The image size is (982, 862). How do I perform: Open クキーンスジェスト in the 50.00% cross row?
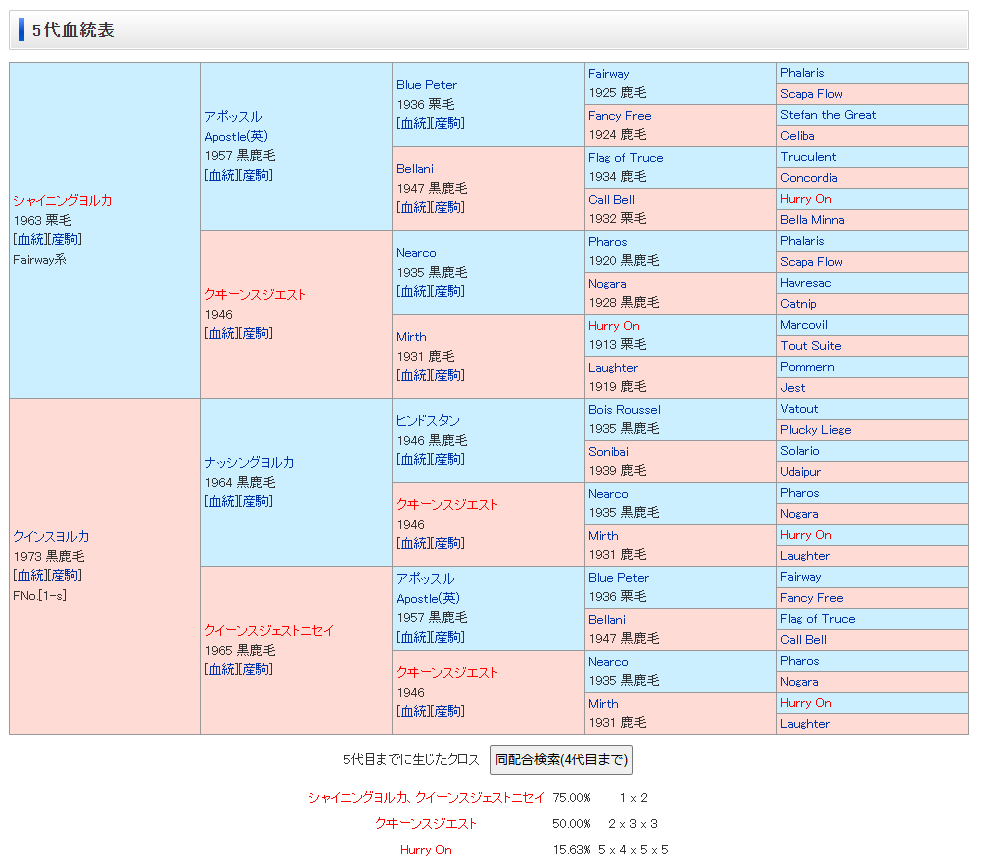point(426,824)
